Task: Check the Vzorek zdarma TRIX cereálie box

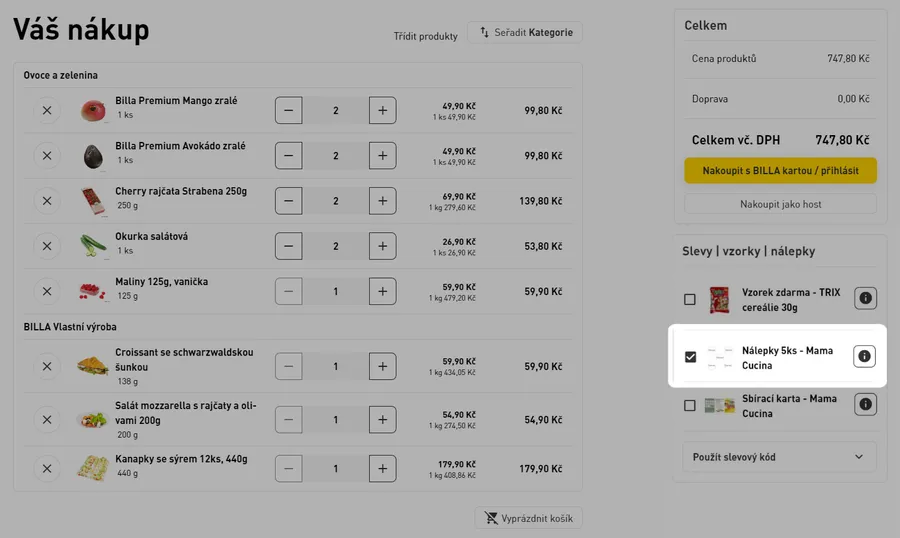Action: [x=690, y=299]
